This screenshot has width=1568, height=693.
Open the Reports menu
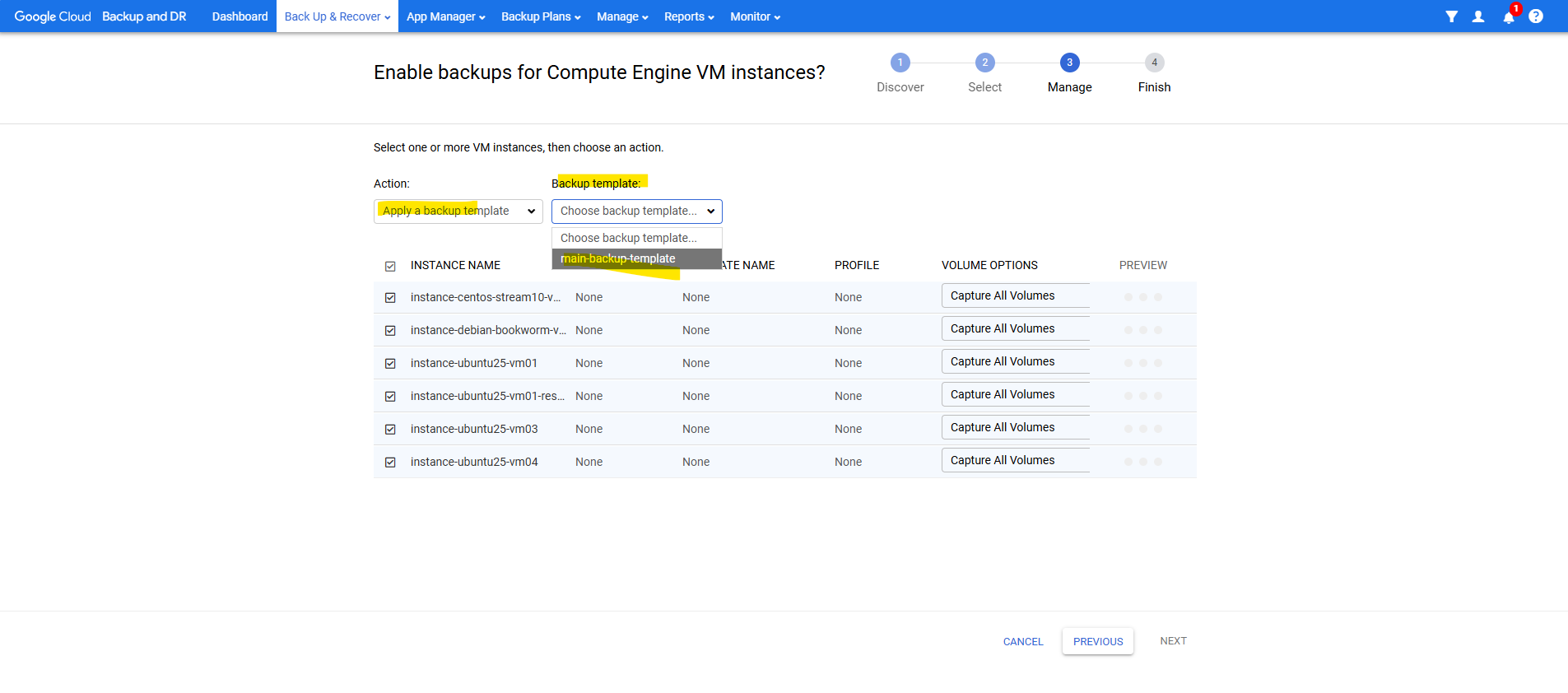[x=689, y=16]
